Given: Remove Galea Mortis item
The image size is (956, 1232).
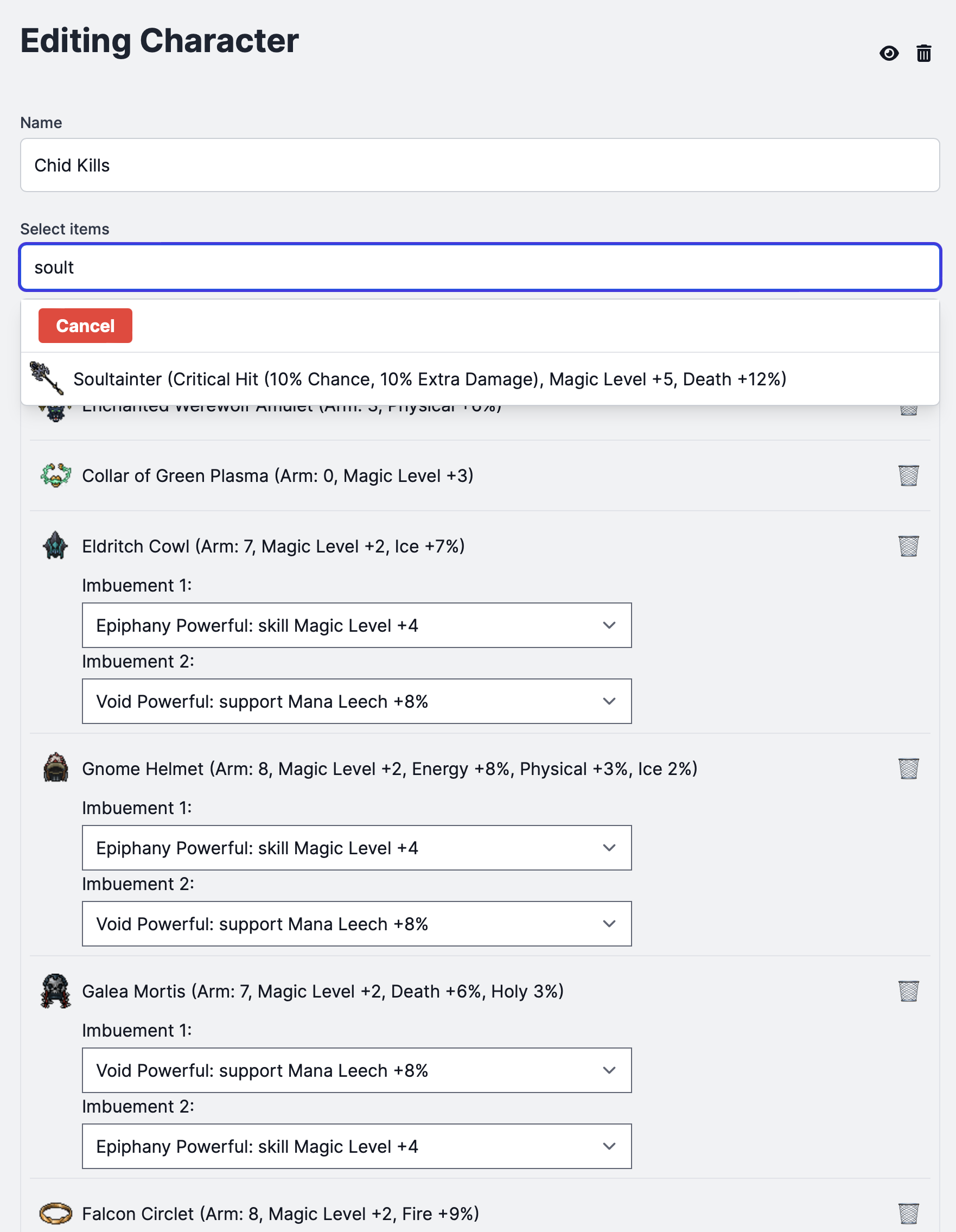Looking at the screenshot, I should (908, 991).
